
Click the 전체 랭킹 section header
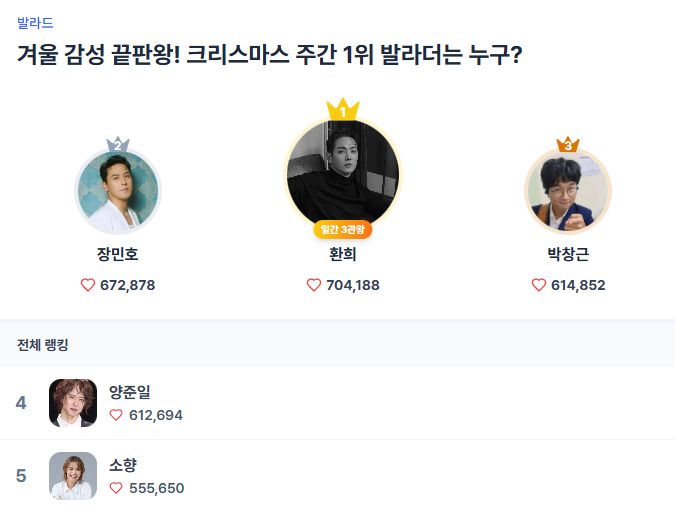point(43,345)
